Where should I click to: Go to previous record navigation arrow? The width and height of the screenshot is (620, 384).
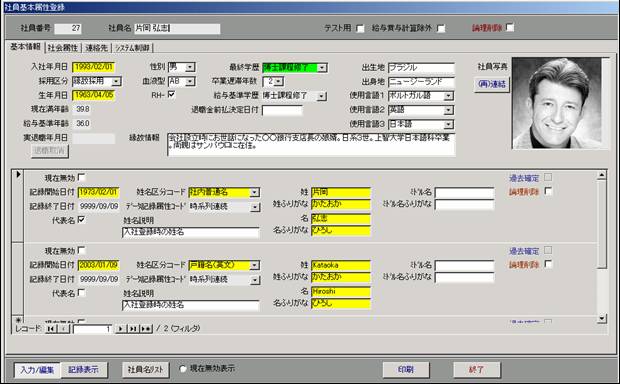[x=64, y=329]
